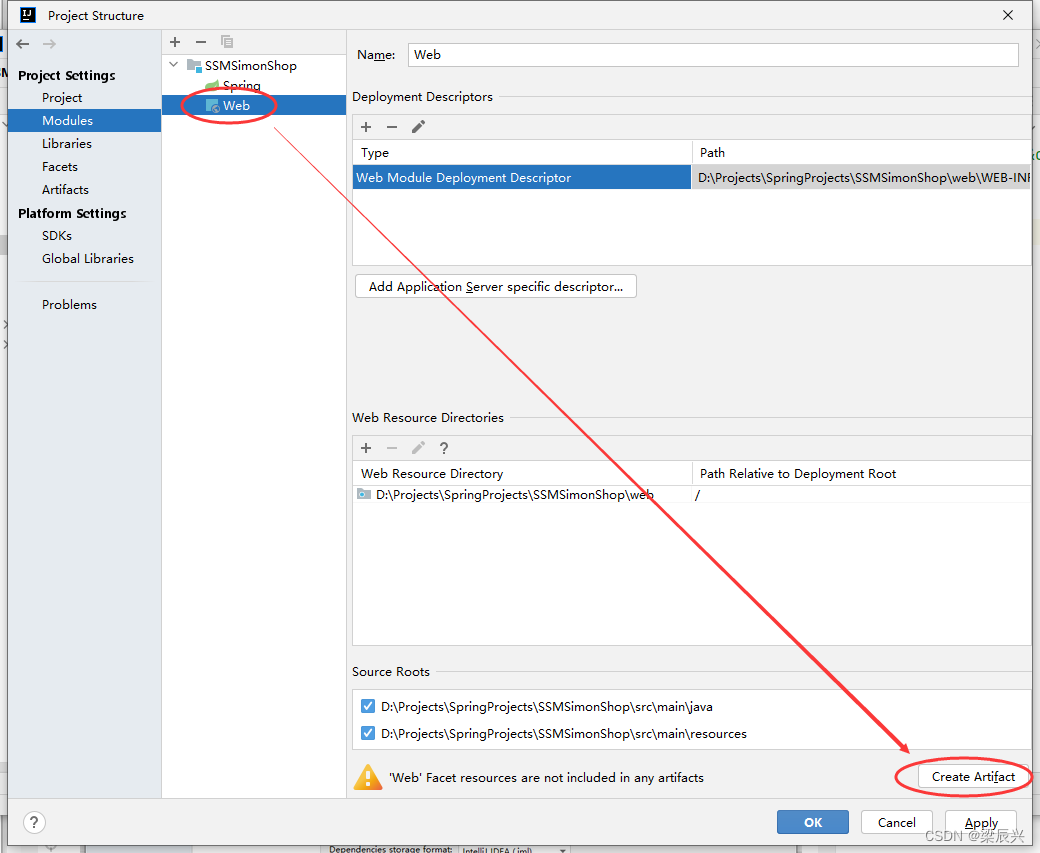This screenshot has width=1040, height=853.
Task: Click the Cancel button
Action: pyautogui.click(x=897, y=822)
